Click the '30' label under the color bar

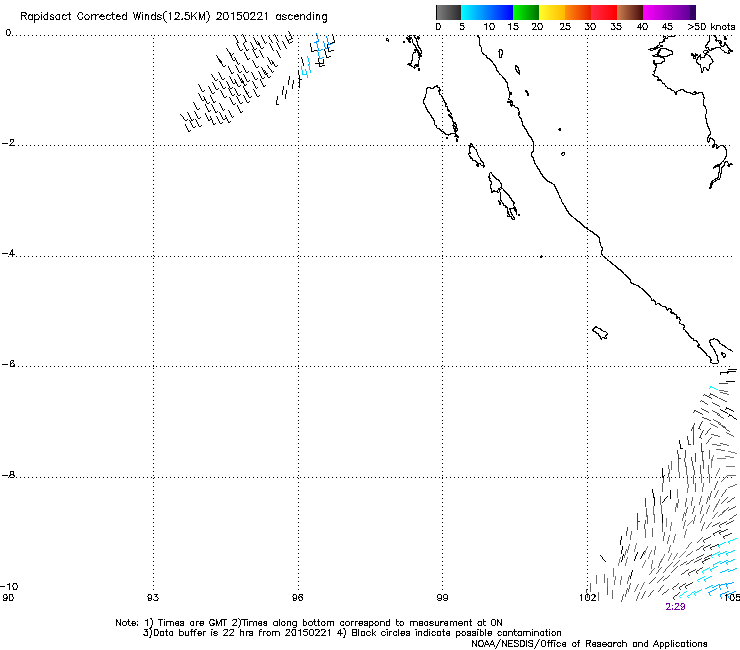590,27
